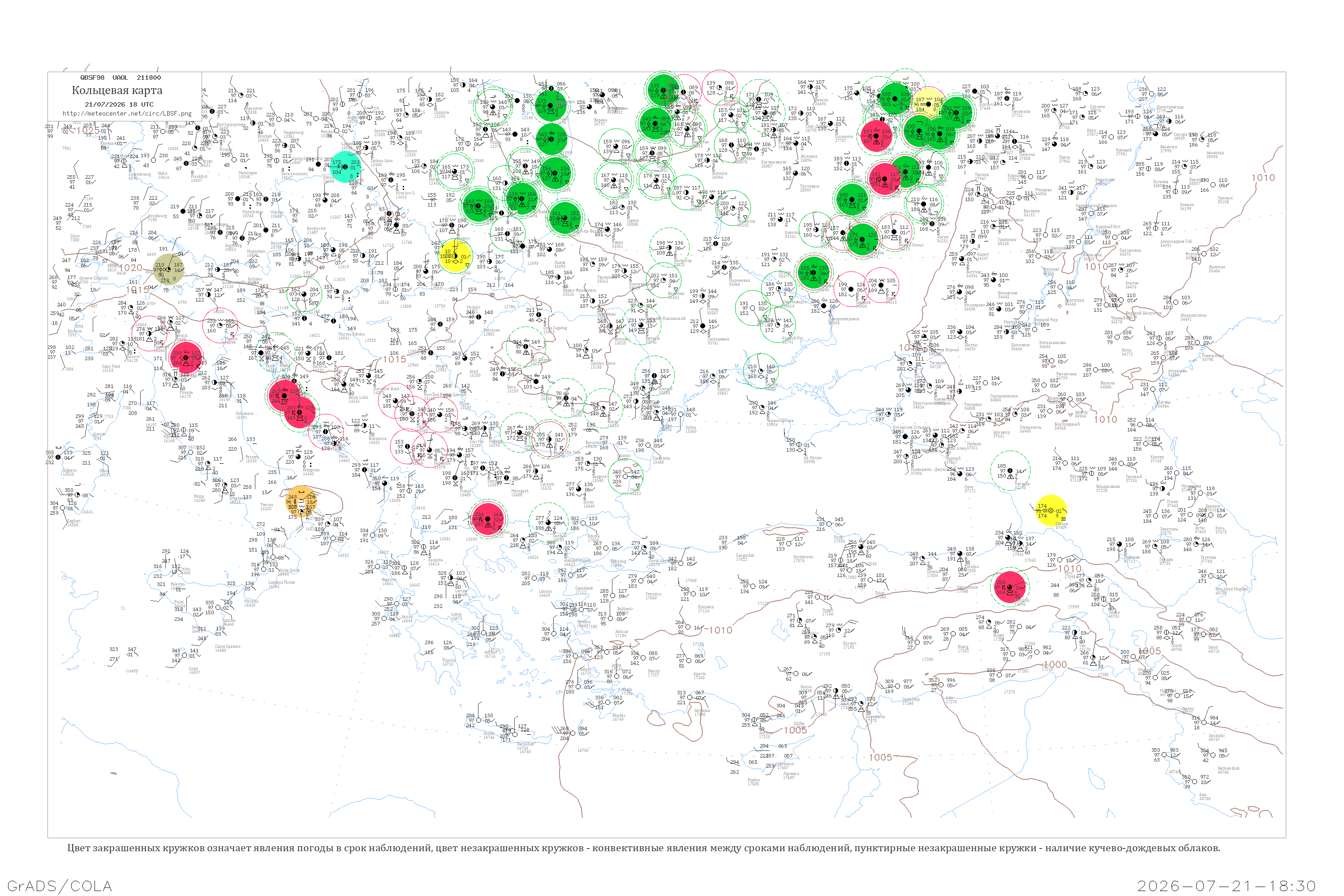The height and width of the screenshot is (896, 1344).
Task: Select the red station circle at Sandanski
Action: [487, 518]
